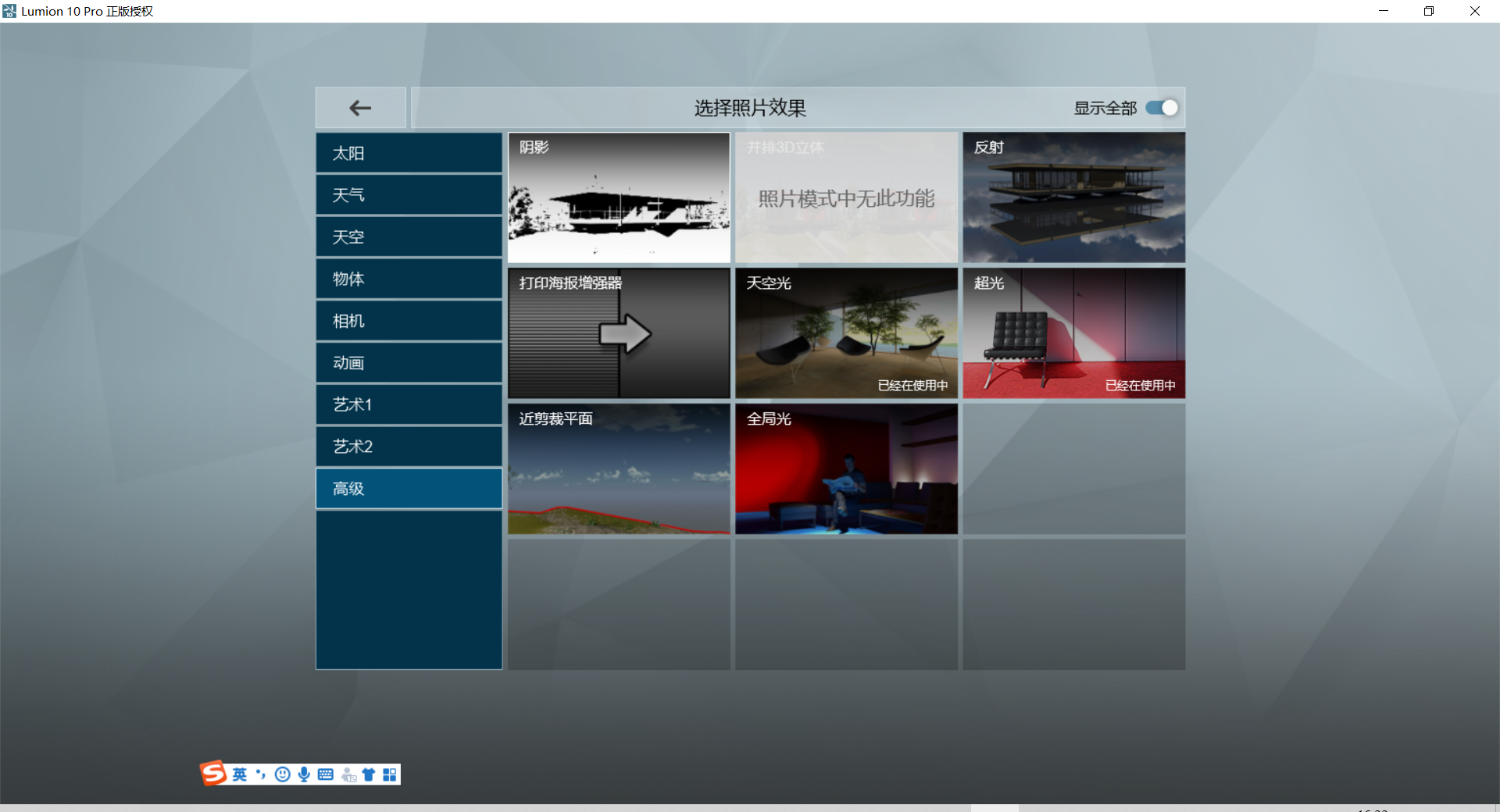This screenshot has width=1500, height=812.
Task: Toggle the 显示全部 switch
Action: [1162, 108]
